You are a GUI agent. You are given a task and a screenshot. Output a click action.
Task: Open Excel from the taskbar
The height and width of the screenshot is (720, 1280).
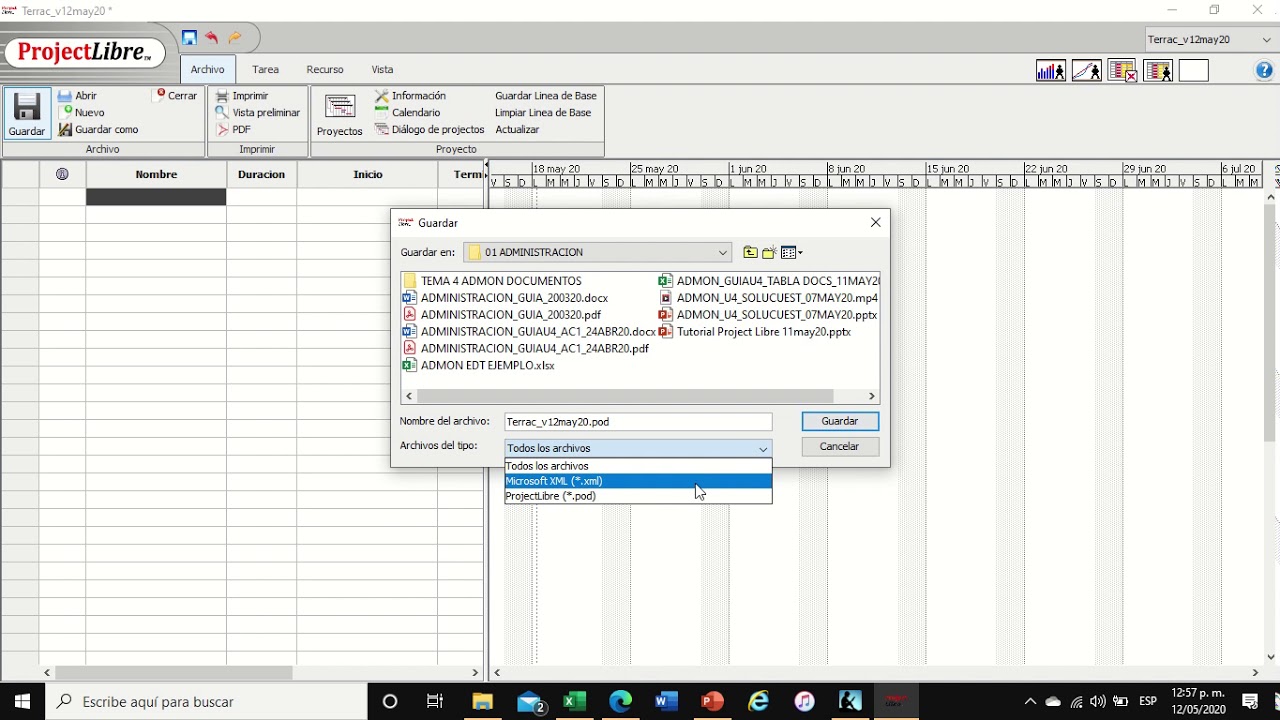click(x=574, y=702)
